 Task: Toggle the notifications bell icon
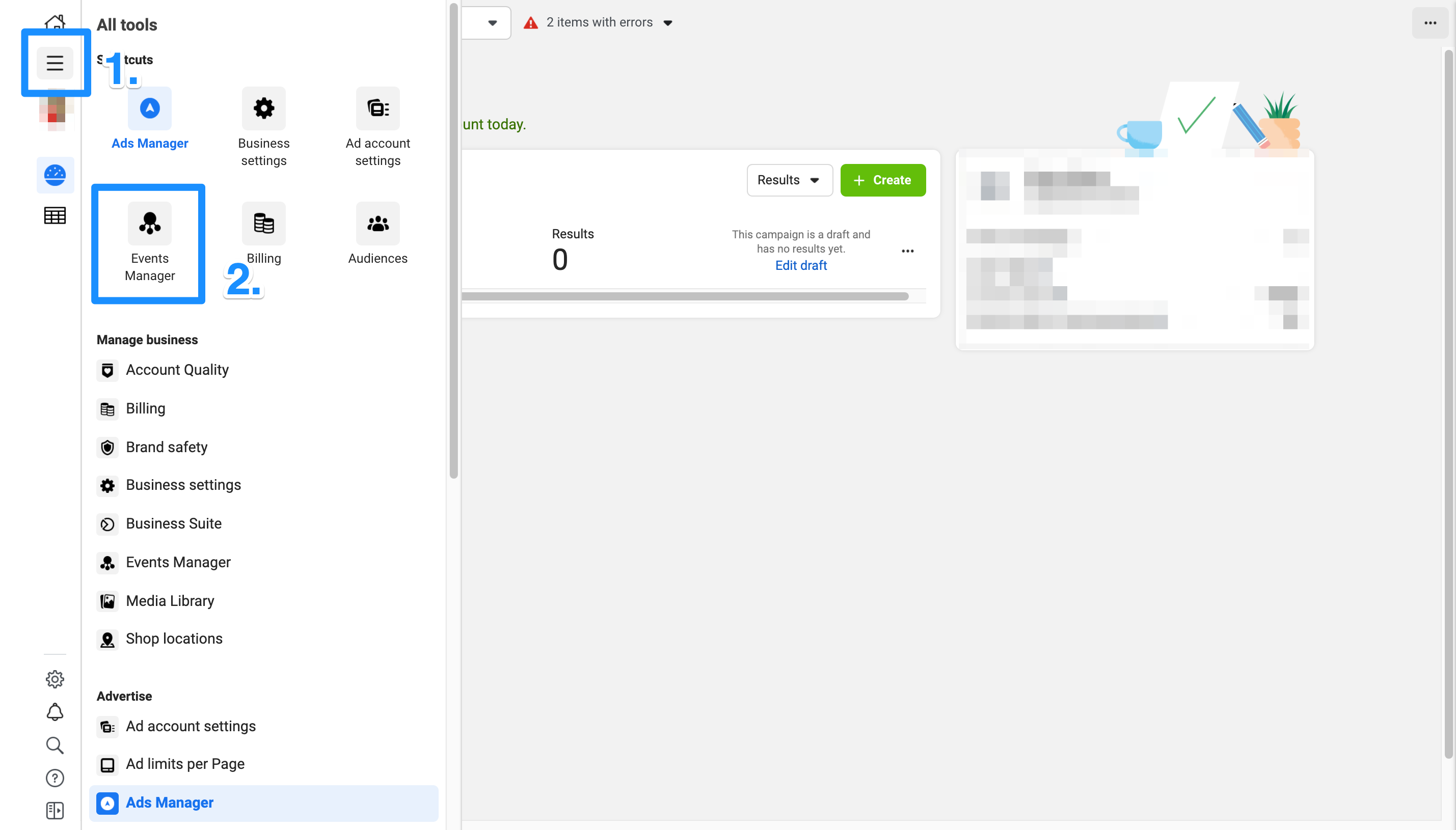pos(55,712)
